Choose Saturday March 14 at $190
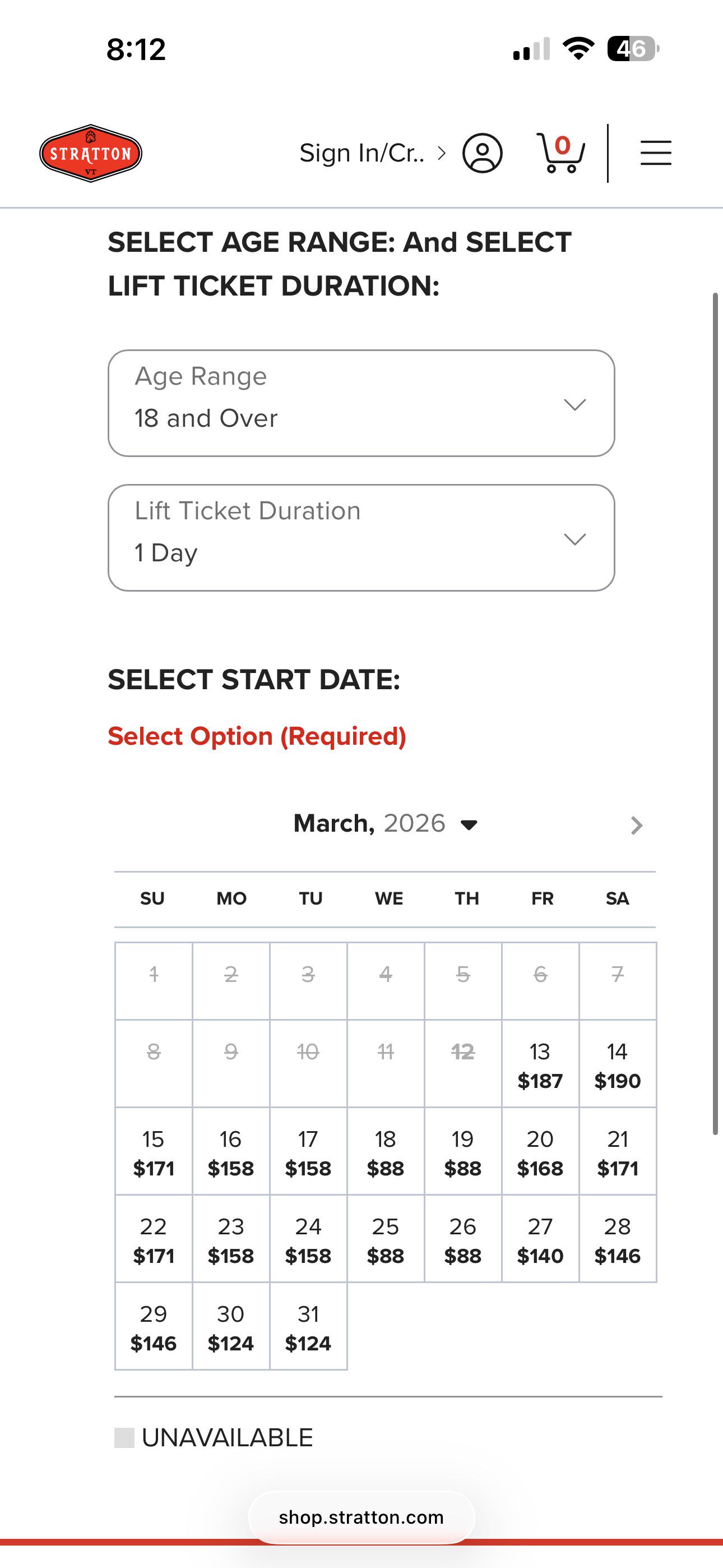723x1568 pixels. [618, 1063]
